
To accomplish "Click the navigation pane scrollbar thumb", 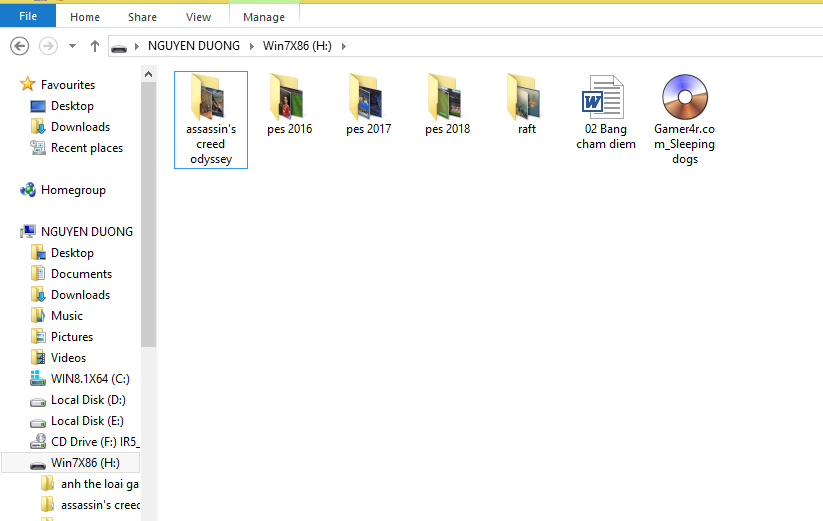I will point(149,214).
